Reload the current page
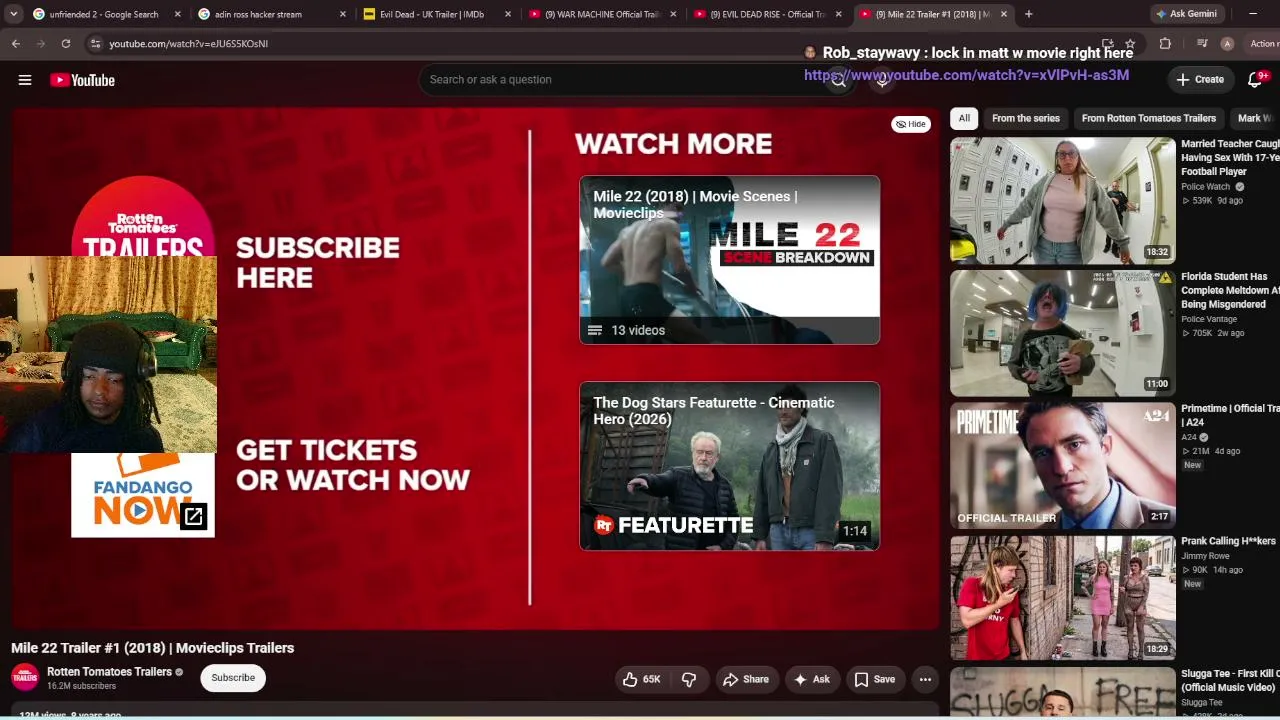This screenshot has width=1280, height=720. [x=66, y=44]
